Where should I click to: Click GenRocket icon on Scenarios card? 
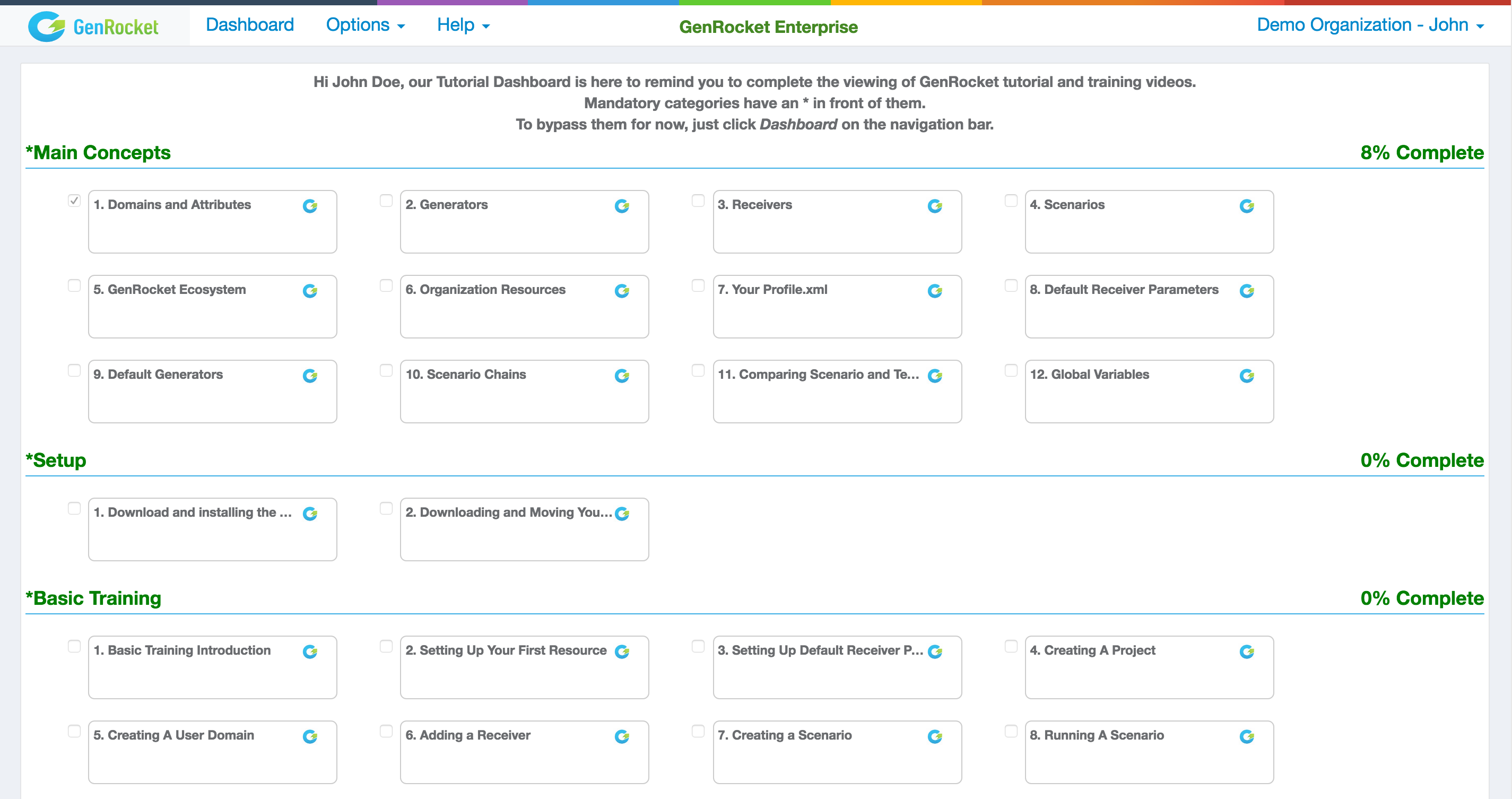[1247, 206]
